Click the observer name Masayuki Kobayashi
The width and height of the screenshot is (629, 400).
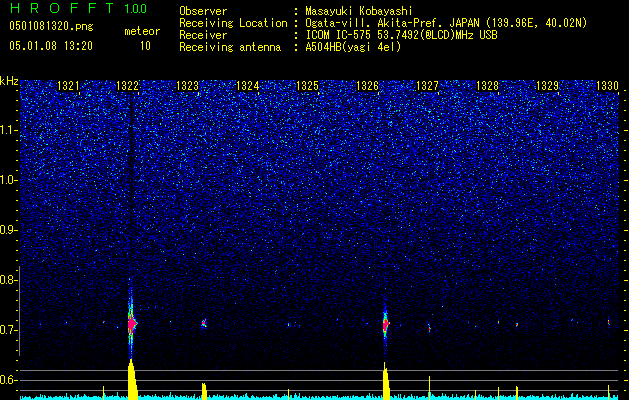click(x=359, y=11)
